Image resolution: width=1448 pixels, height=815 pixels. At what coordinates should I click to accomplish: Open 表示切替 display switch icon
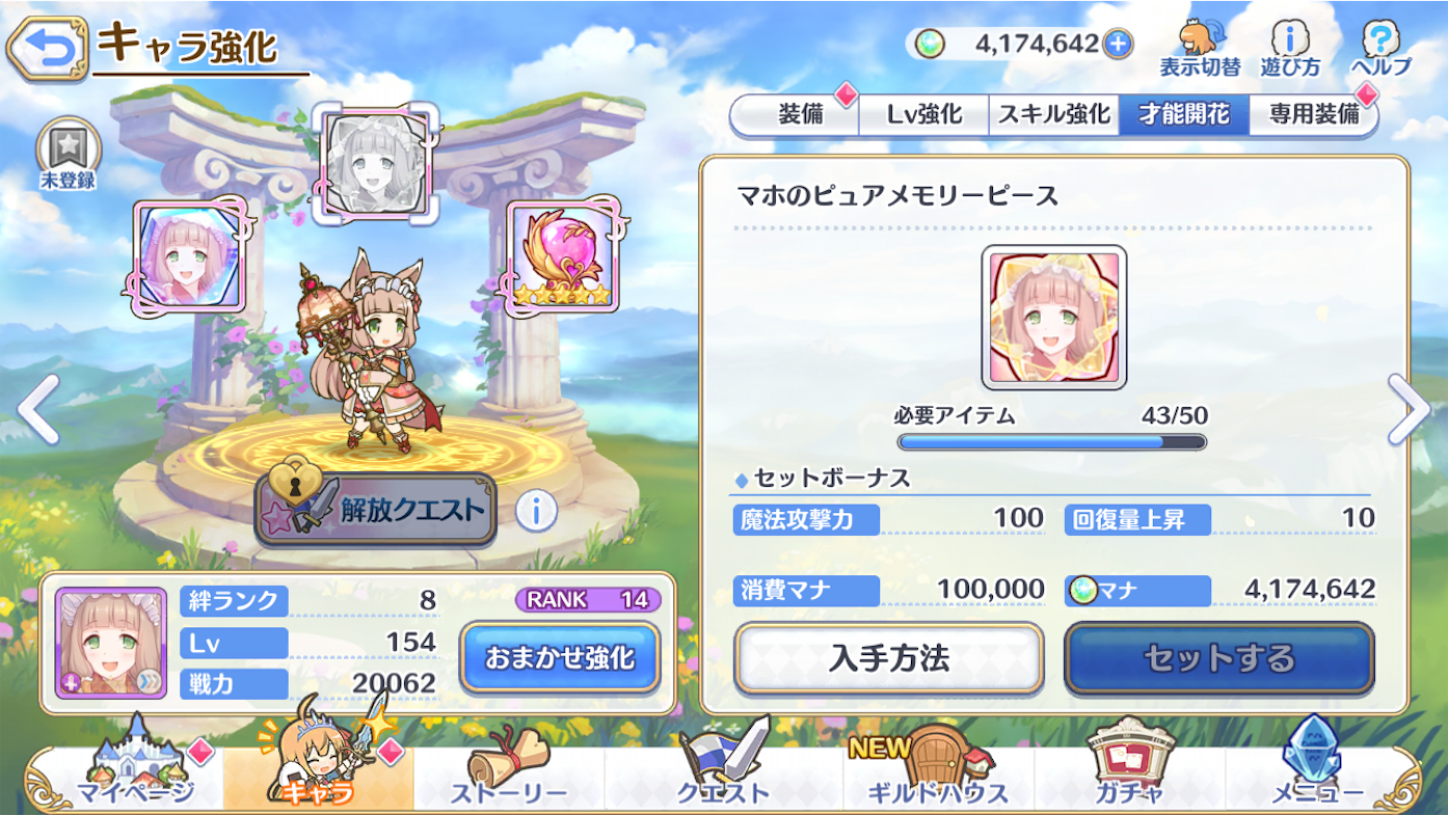tap(1199, 49)
